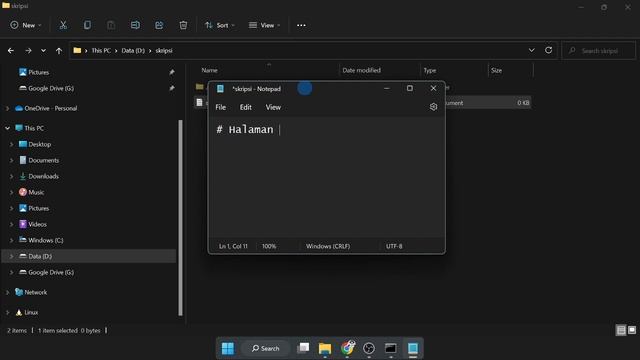Click the Copy icon in Explorer toolbar
The image size is (640, 360).
tap(87, 25)
